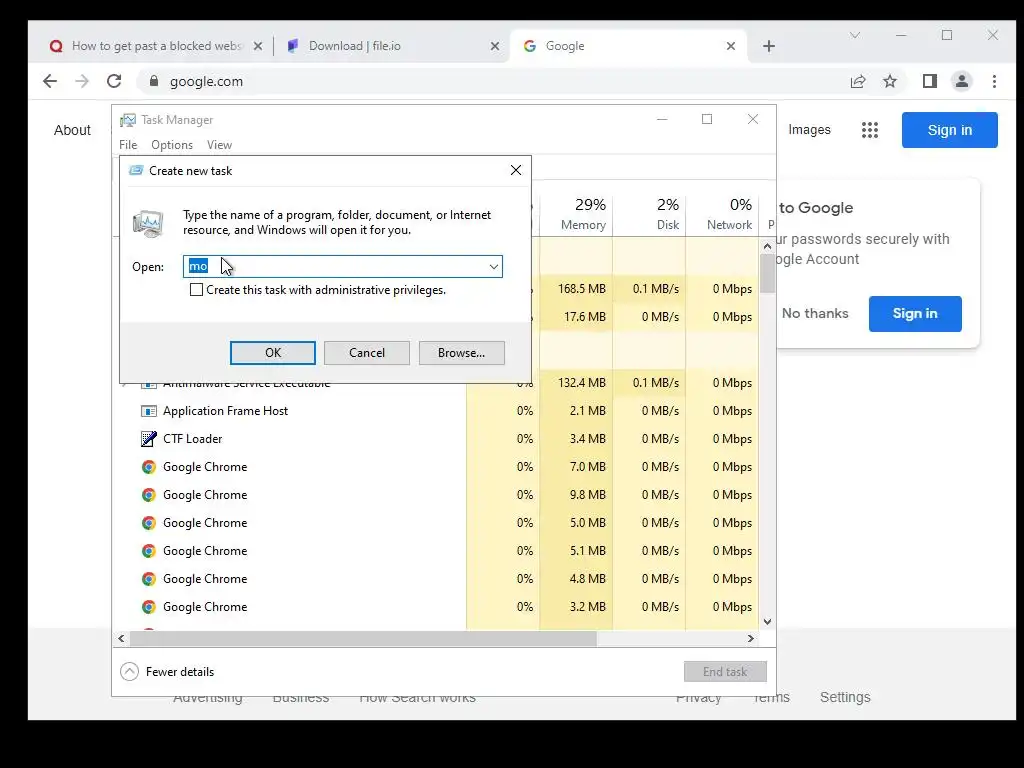Click Chrome's forward navigation arrow
1024x768 pixels.
(82, 81)
